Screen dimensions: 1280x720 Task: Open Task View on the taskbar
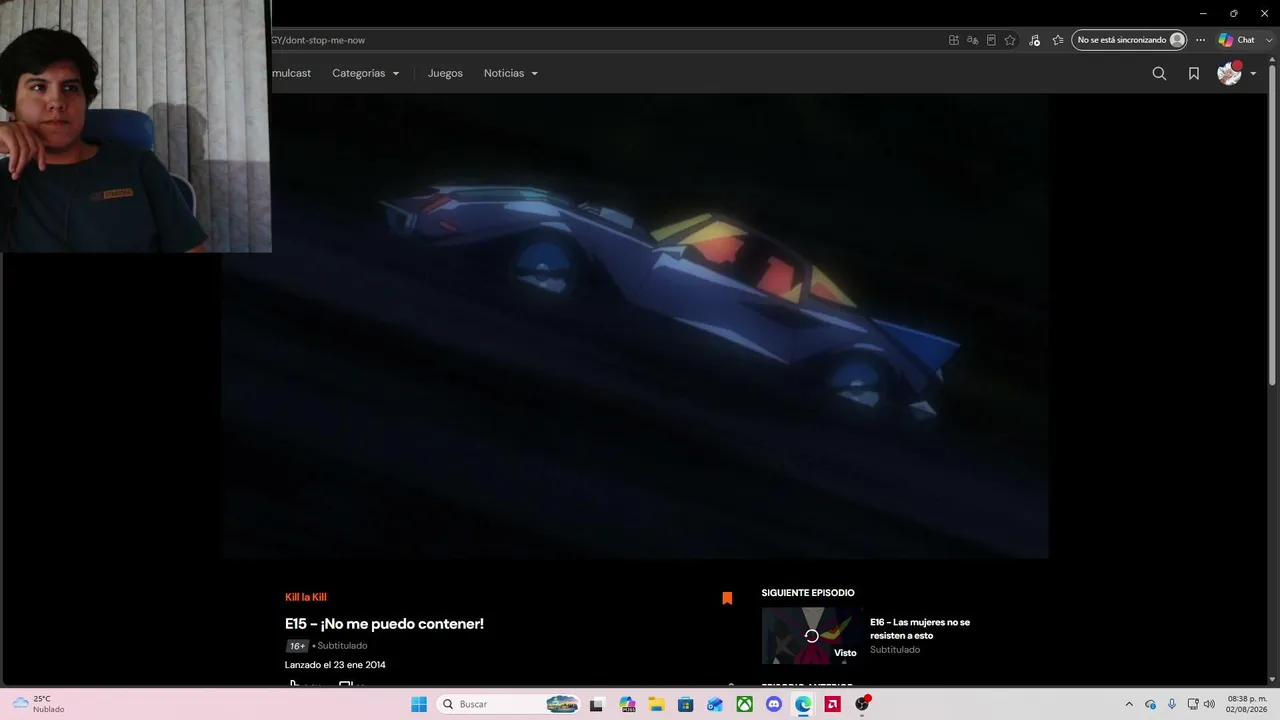[597, 704]
